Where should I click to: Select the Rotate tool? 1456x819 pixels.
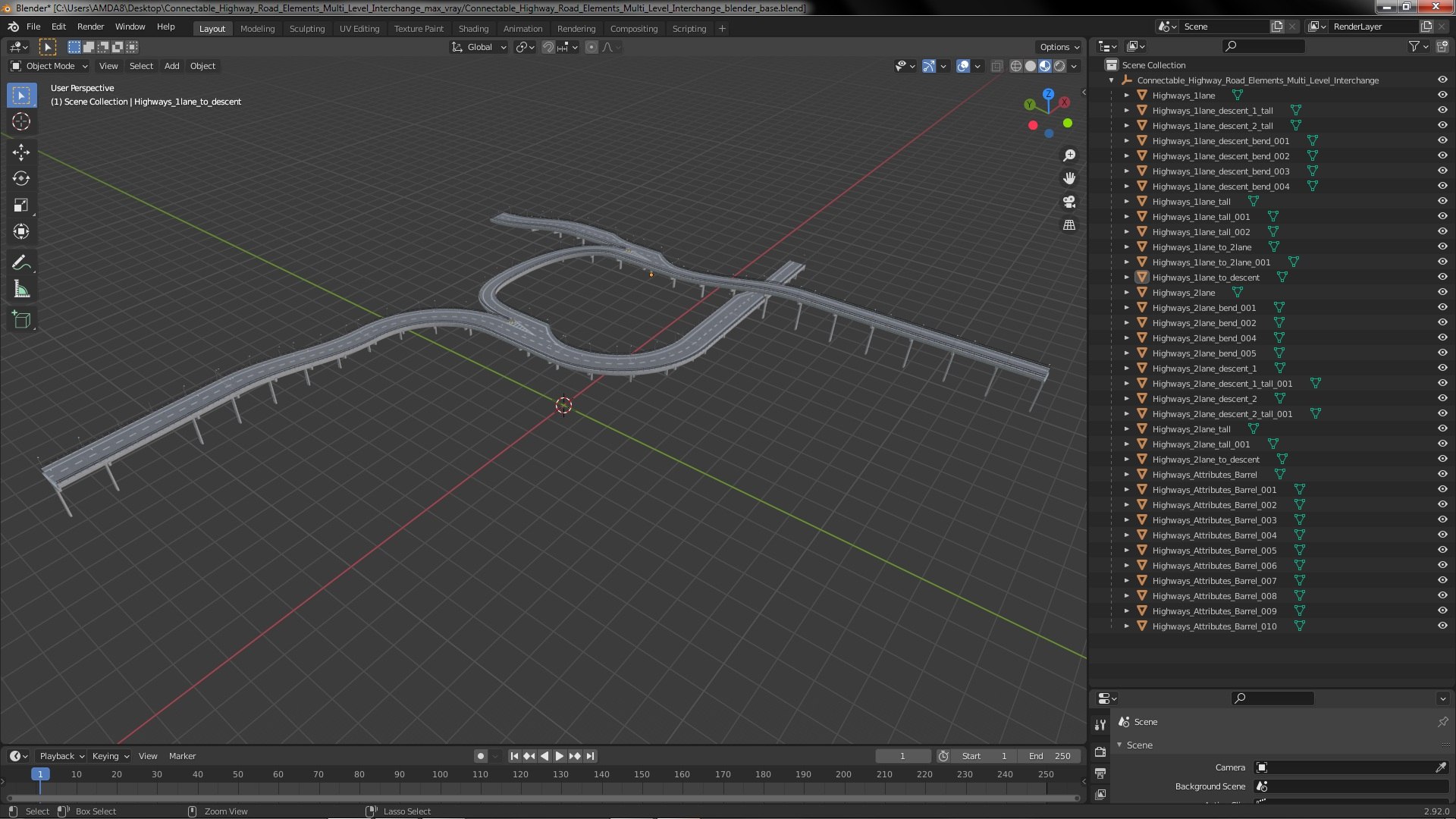[21, 179]
